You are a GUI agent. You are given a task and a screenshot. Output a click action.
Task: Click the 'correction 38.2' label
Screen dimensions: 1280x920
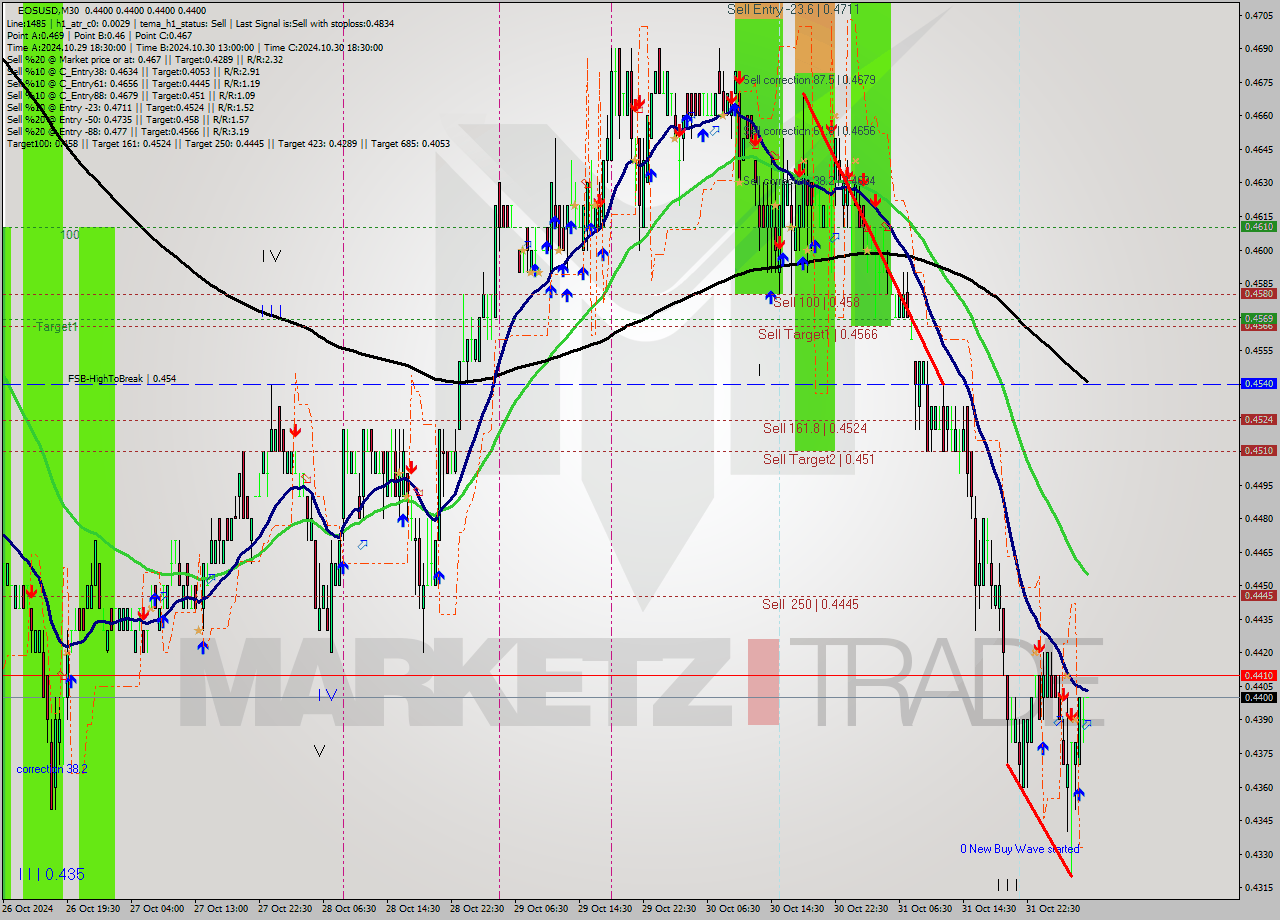coord(52,769)
